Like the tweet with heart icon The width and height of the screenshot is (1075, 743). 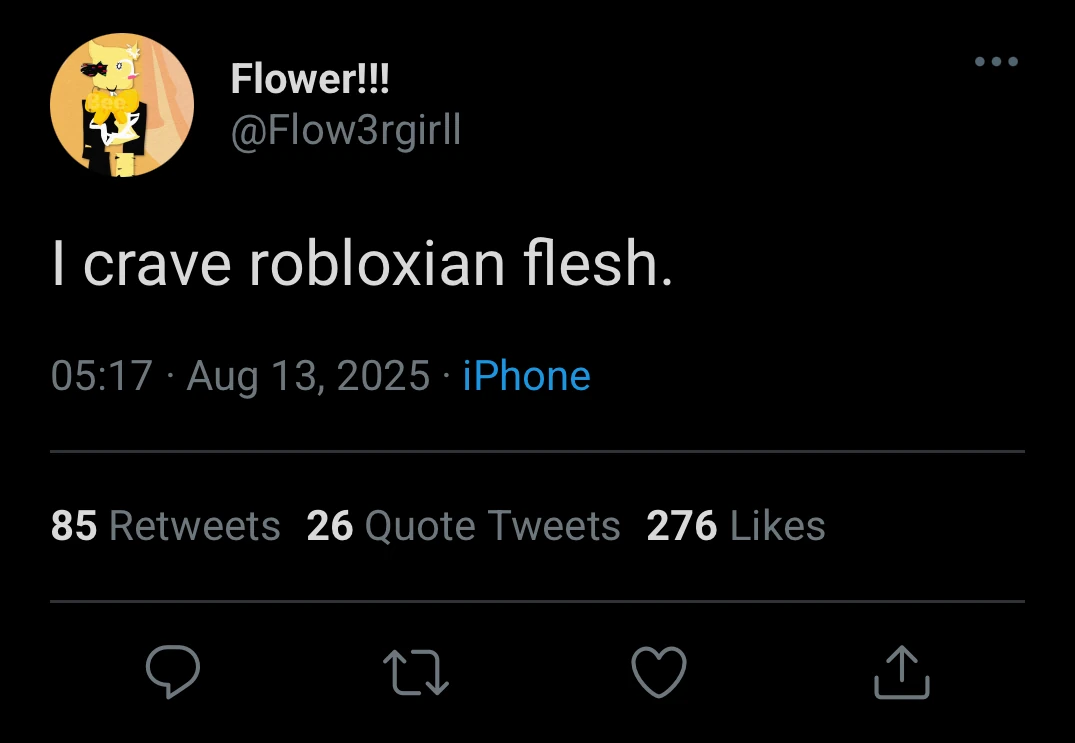[658, 672]
